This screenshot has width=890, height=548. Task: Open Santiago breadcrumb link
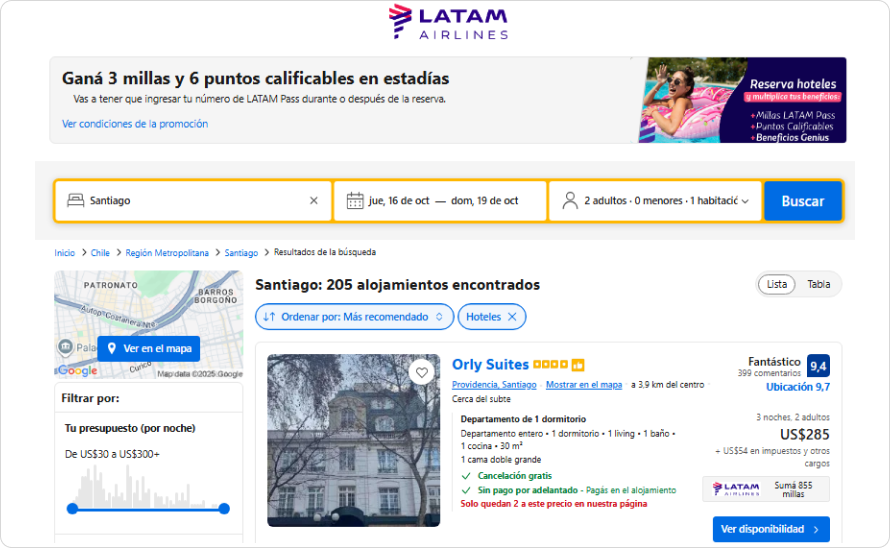click(241, 253)
